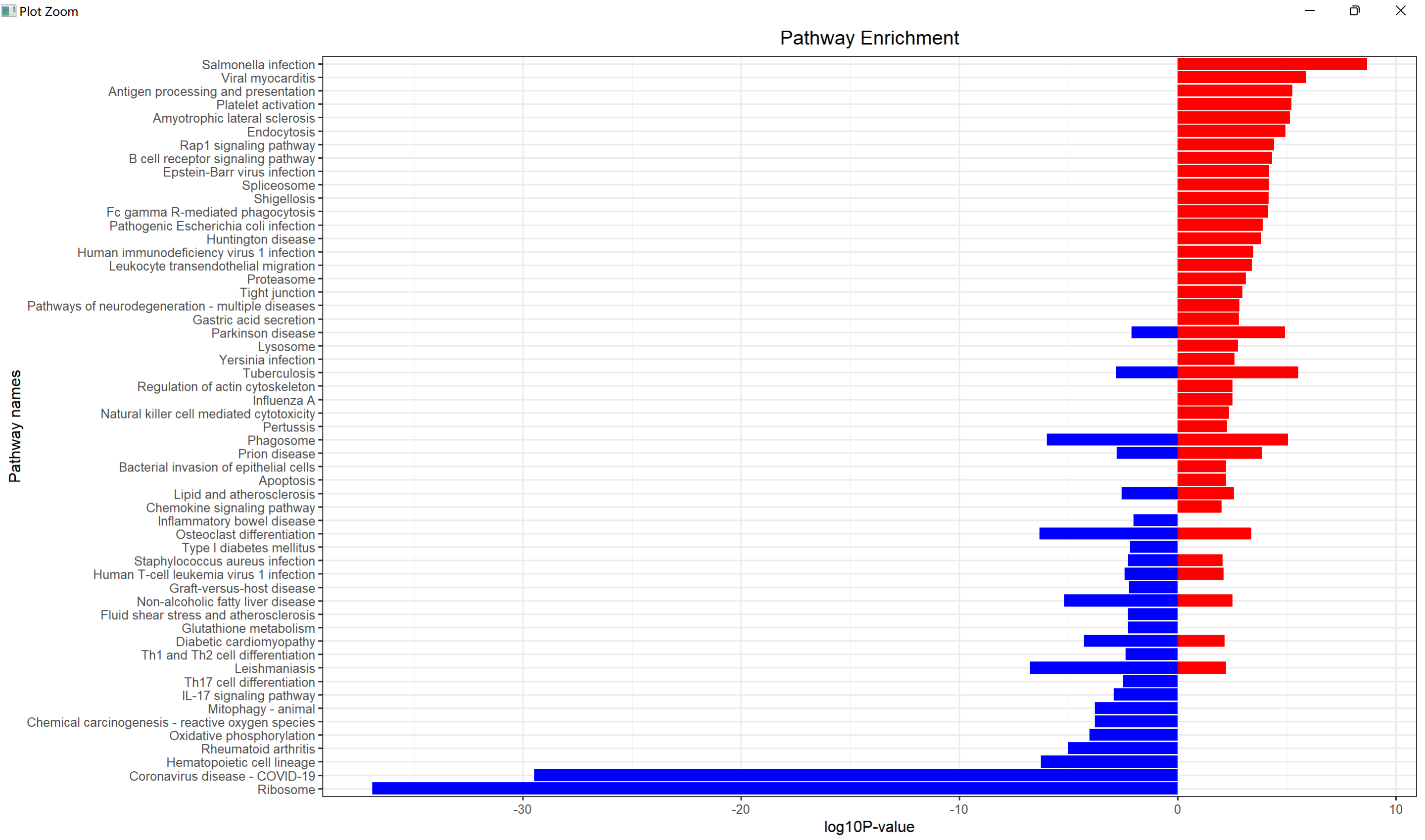Click the Prion disease label
1425x840 pixels.
click(x=276, y=454)
